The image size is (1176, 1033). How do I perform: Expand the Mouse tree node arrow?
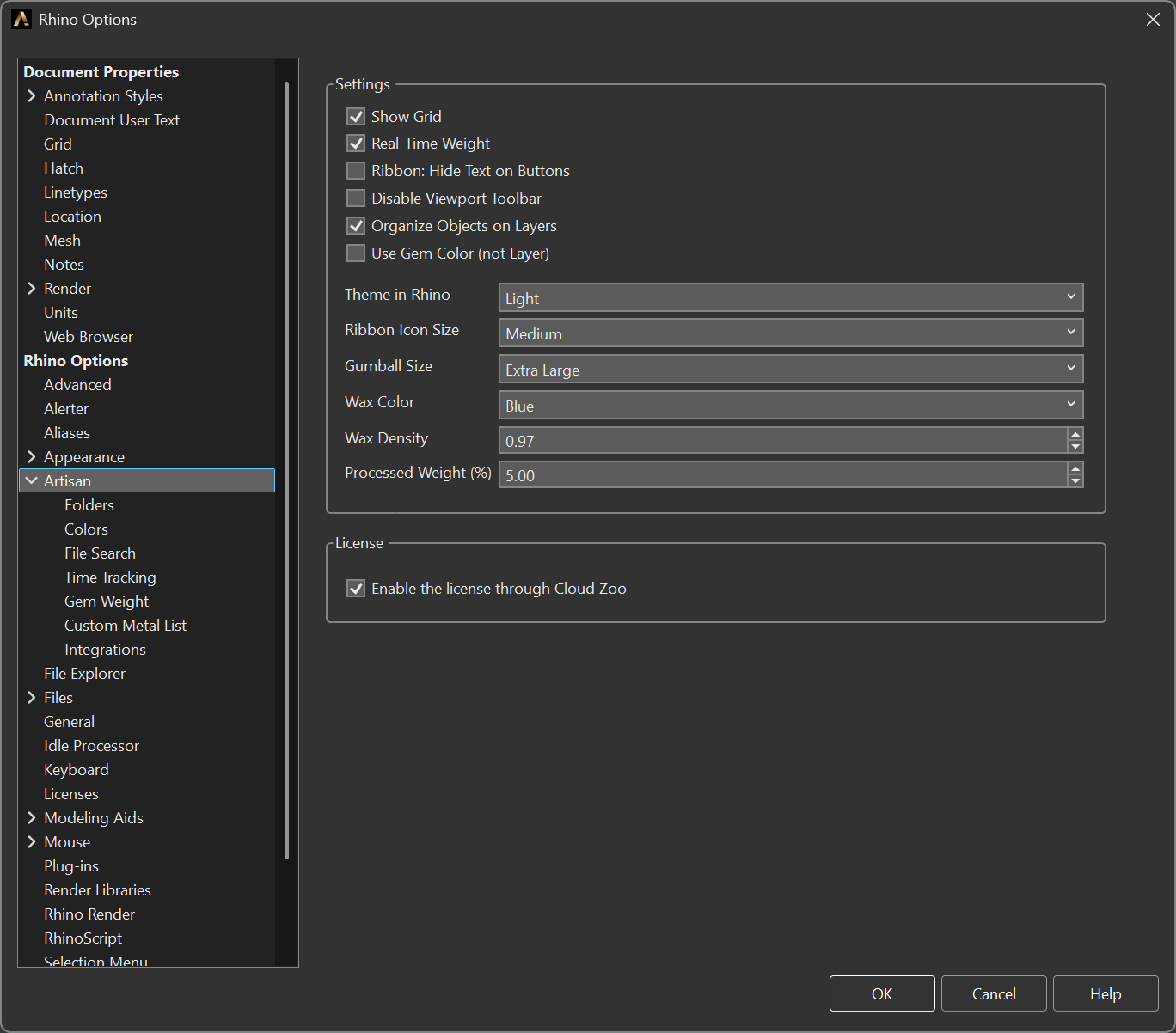click(32, 841)
